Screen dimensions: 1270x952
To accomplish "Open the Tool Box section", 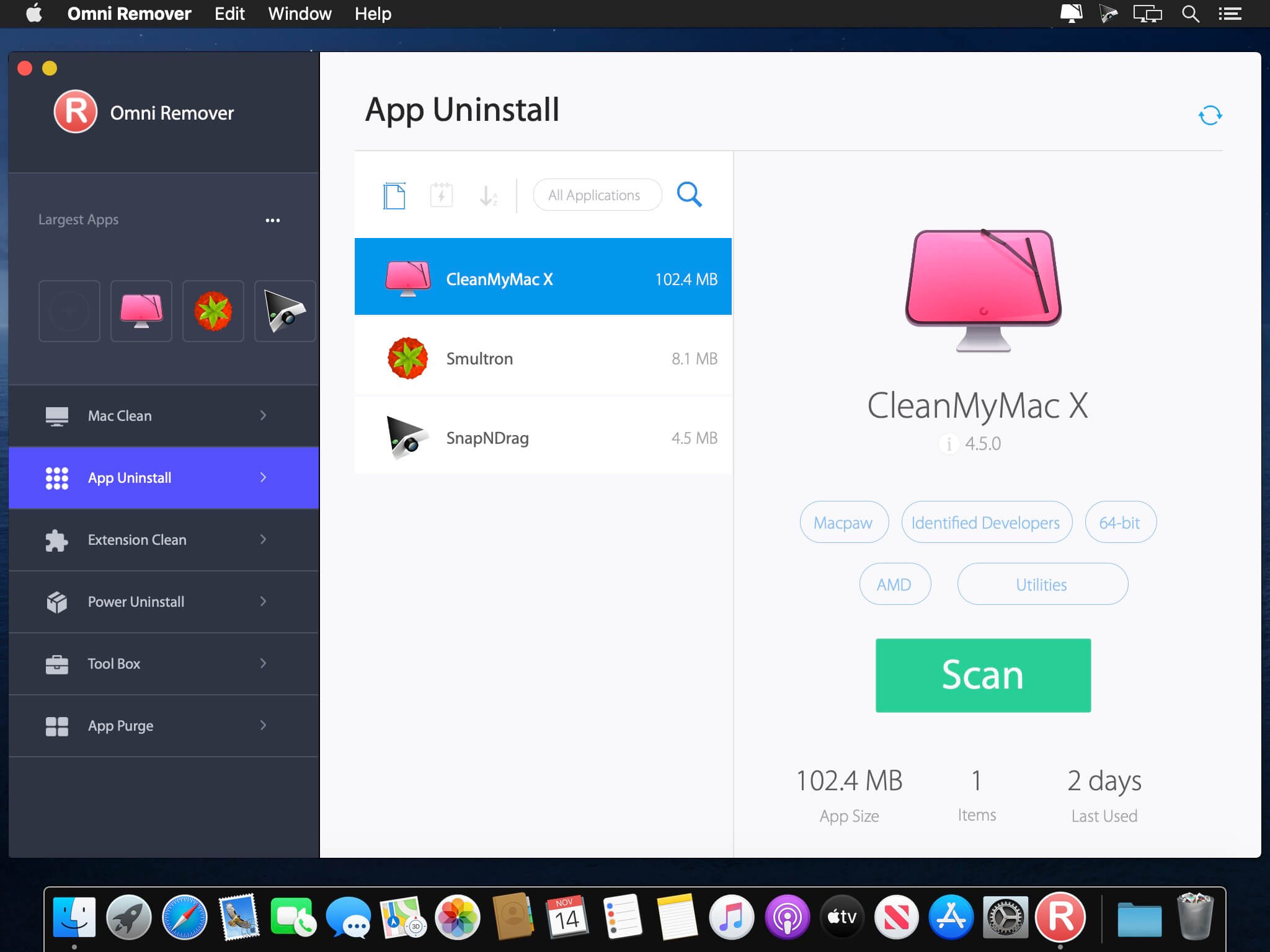I will [113, 663].
